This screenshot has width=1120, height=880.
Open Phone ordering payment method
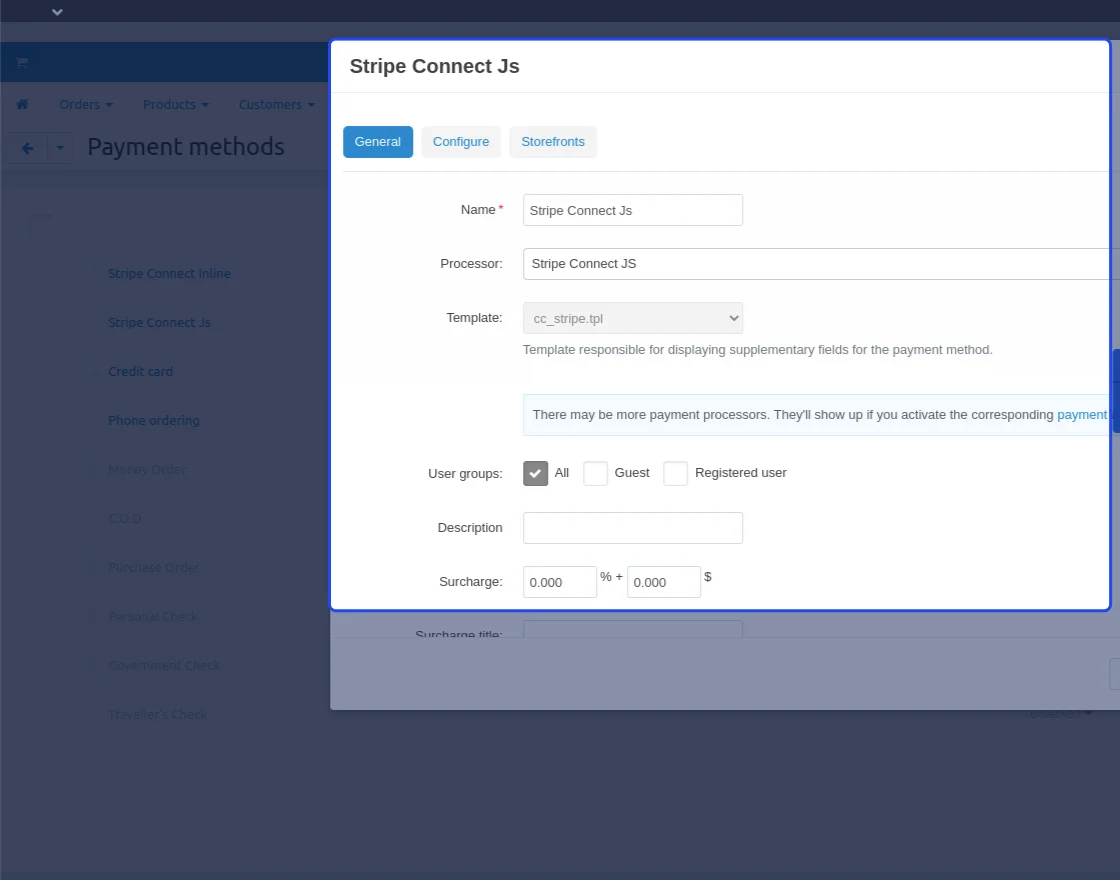point(154,421)
